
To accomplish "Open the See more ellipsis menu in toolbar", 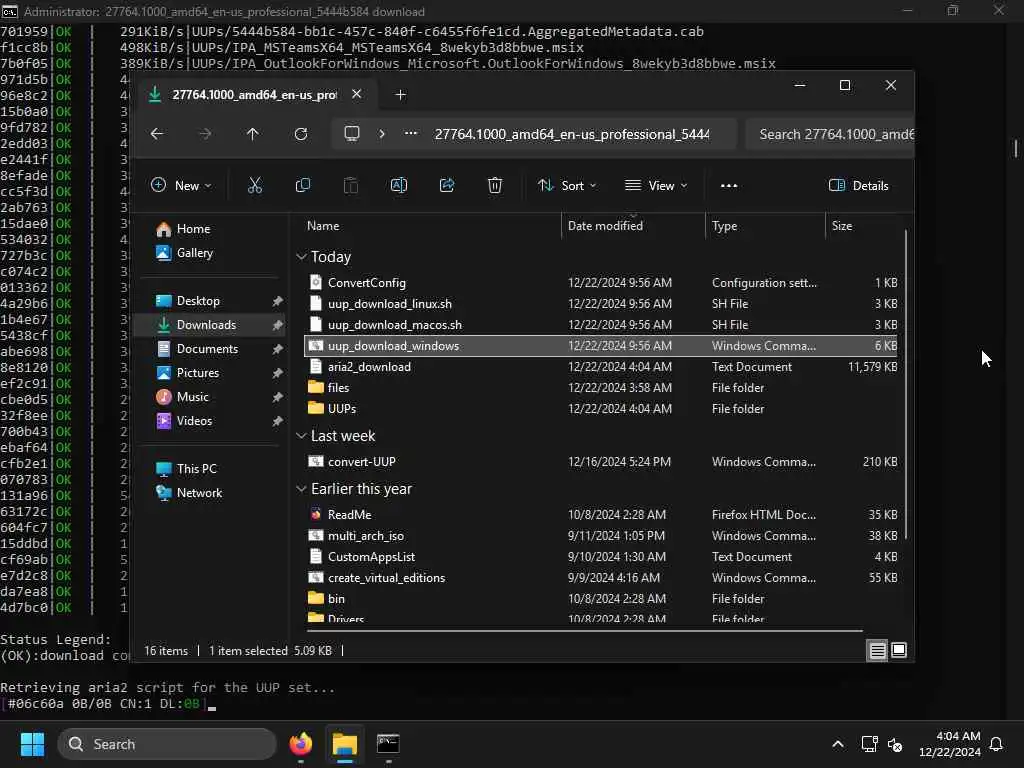I will click(729, 185).
